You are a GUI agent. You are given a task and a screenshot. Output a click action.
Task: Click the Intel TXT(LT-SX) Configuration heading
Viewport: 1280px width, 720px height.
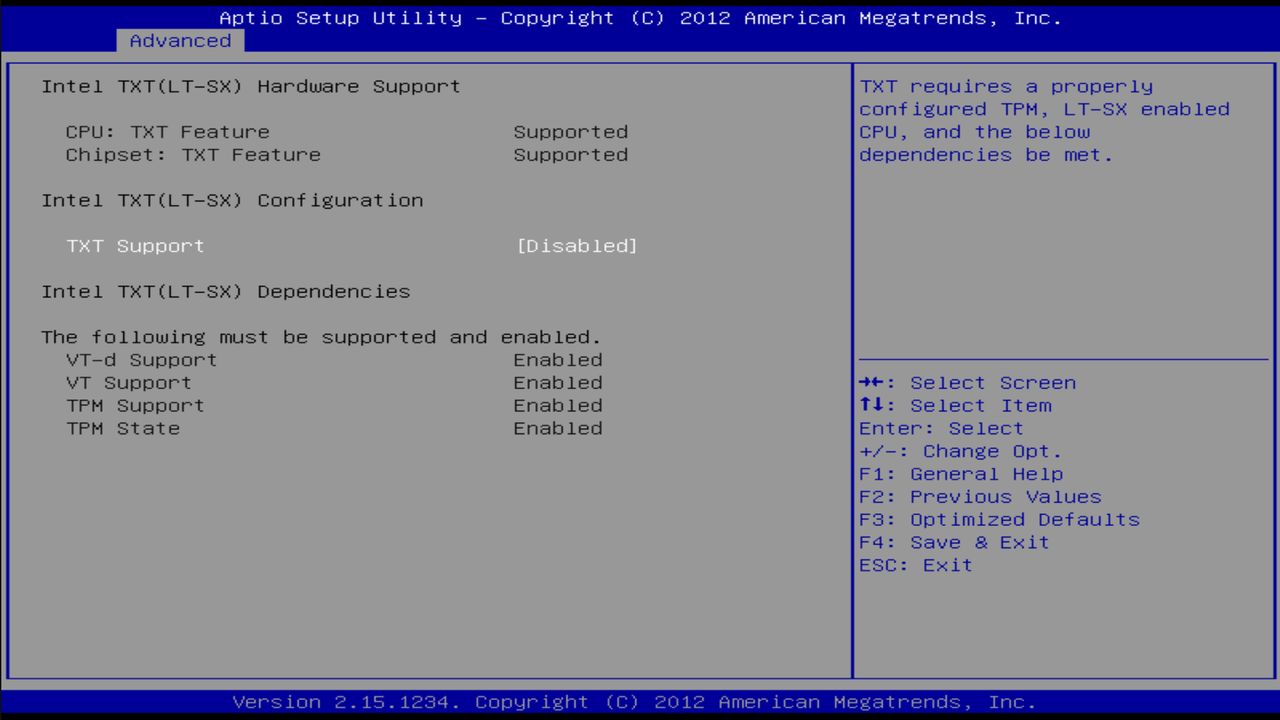[232, 200]
